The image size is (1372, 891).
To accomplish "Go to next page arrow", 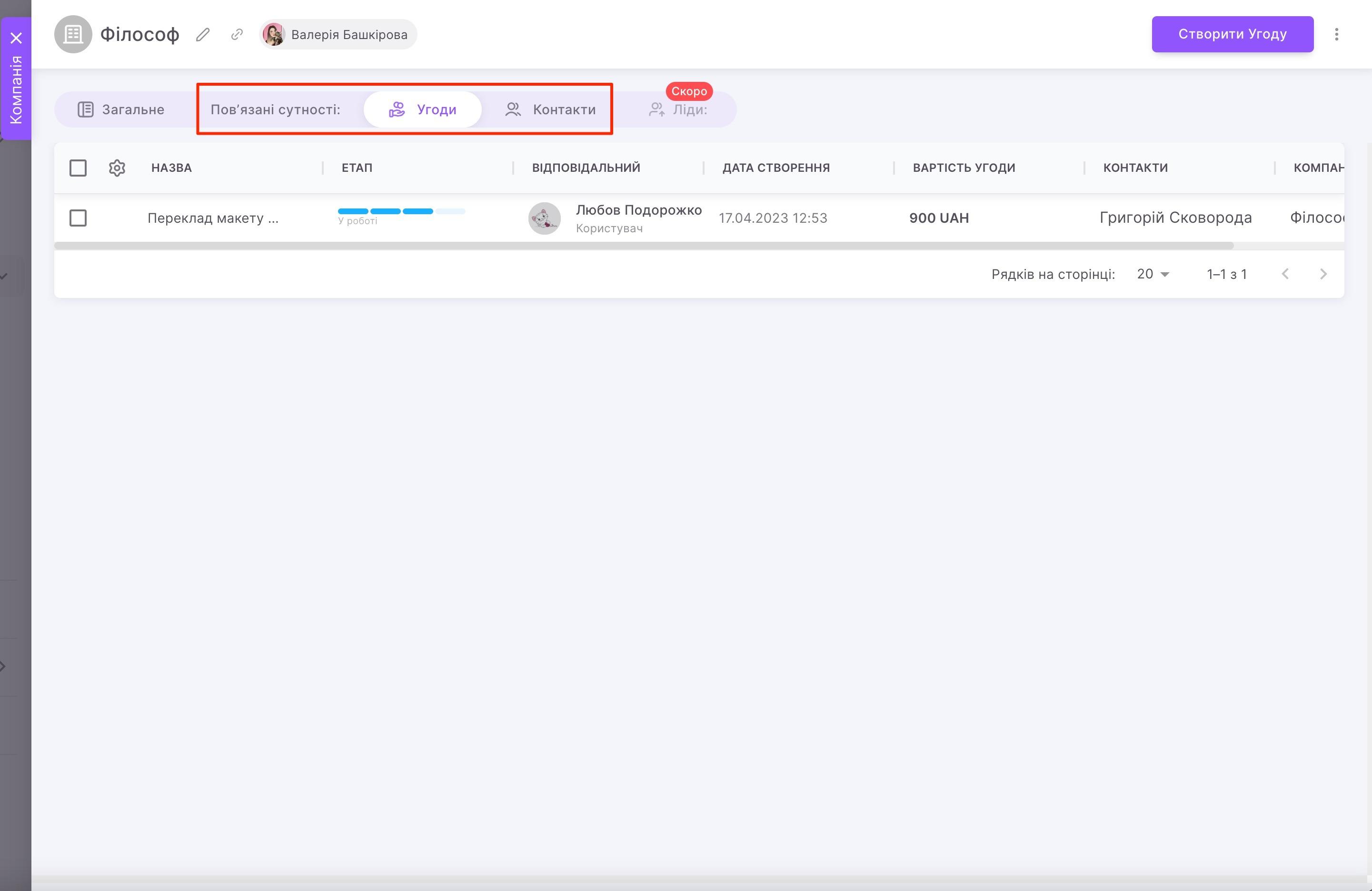I will click(x=1323, y=274).
